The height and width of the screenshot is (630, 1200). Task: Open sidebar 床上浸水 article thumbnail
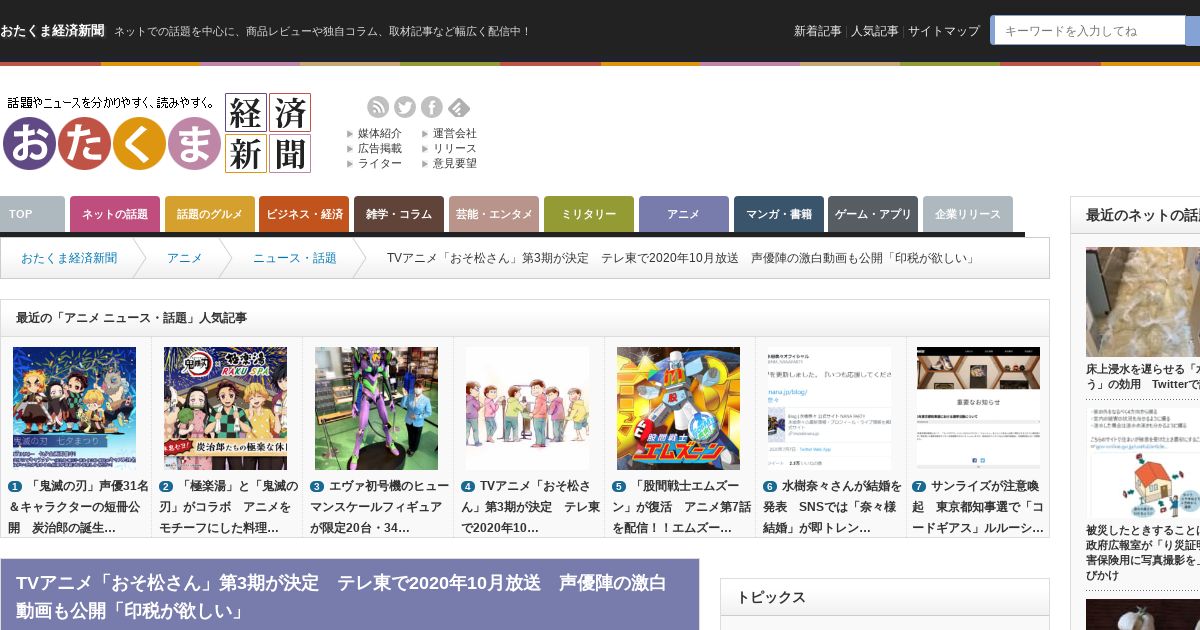1143,302
